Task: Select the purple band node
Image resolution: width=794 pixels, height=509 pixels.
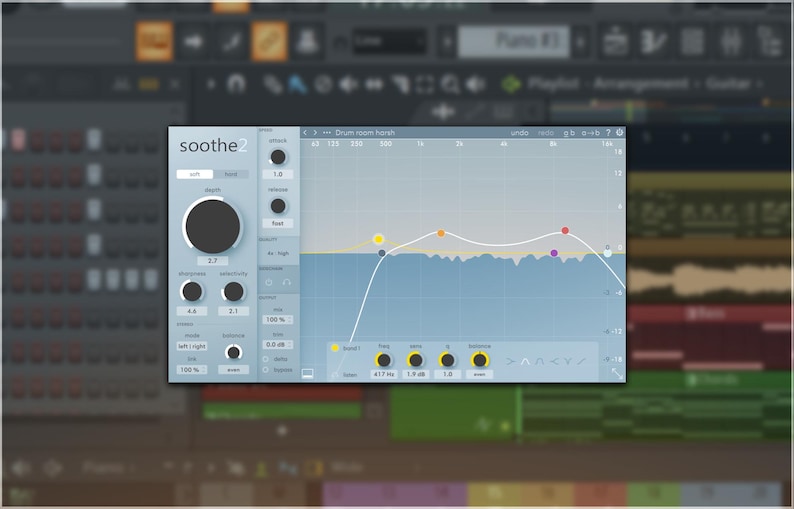Action: [x=554, y=253]
